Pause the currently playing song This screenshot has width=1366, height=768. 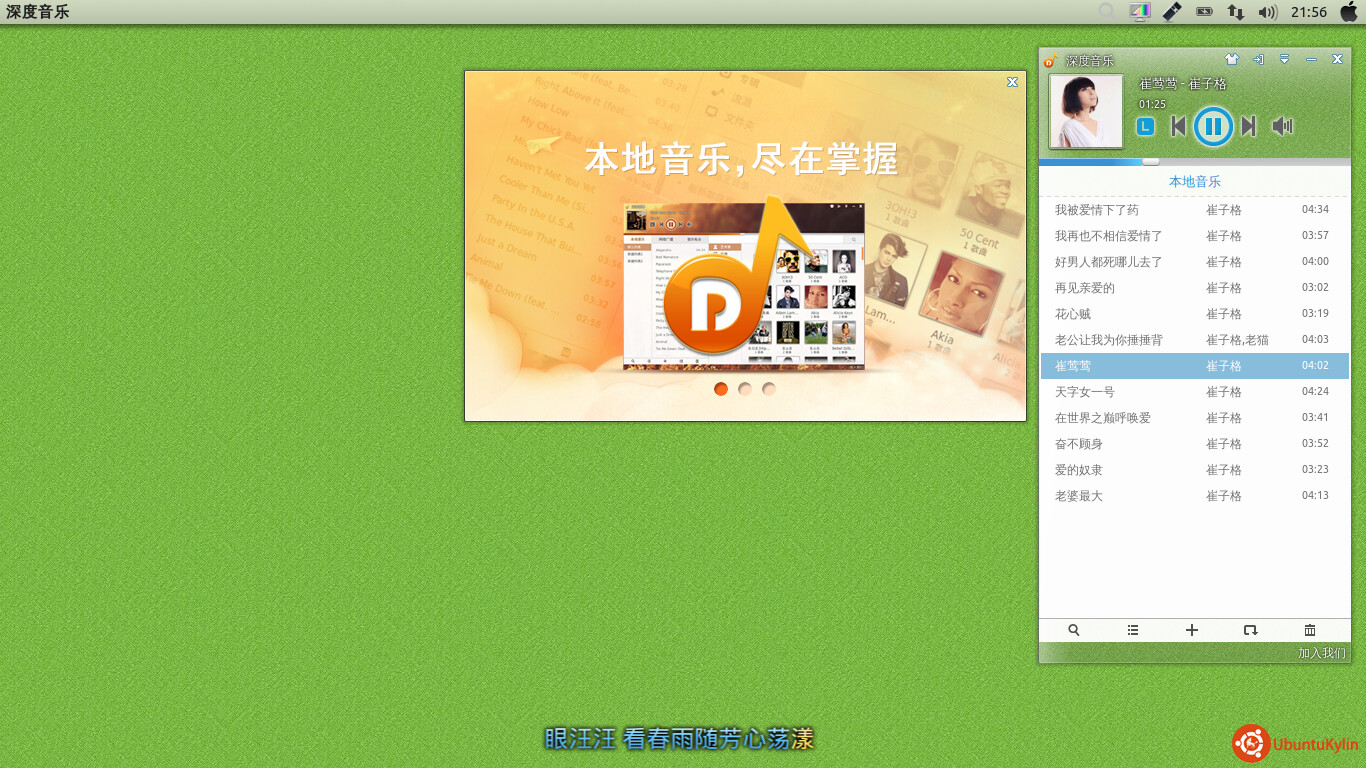[x=1212, y=126]
